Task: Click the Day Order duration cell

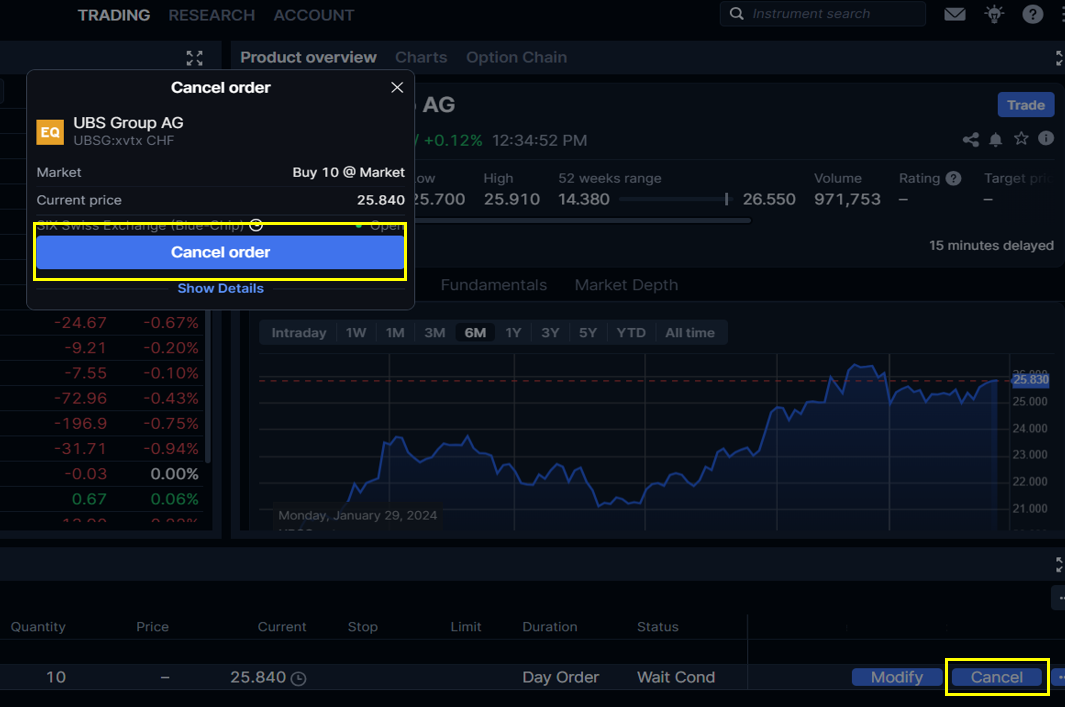Action: pyautogui.click(x=560, y=677)
